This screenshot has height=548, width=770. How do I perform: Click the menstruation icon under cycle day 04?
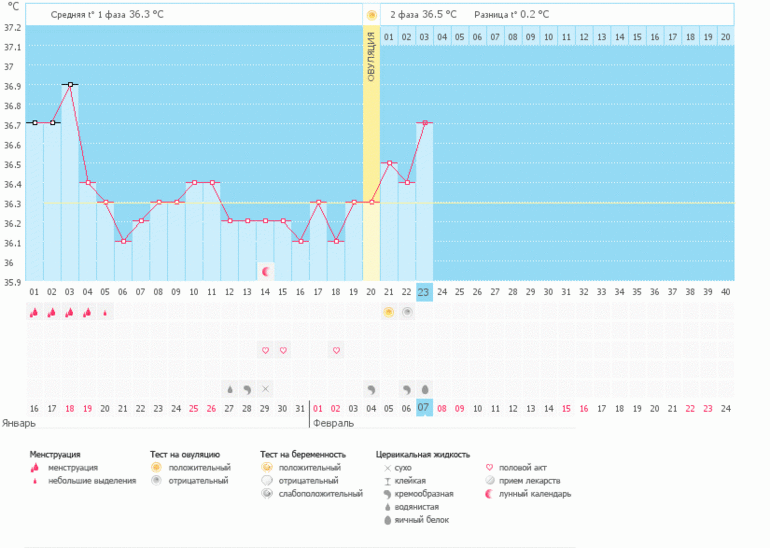coord(87,312)
